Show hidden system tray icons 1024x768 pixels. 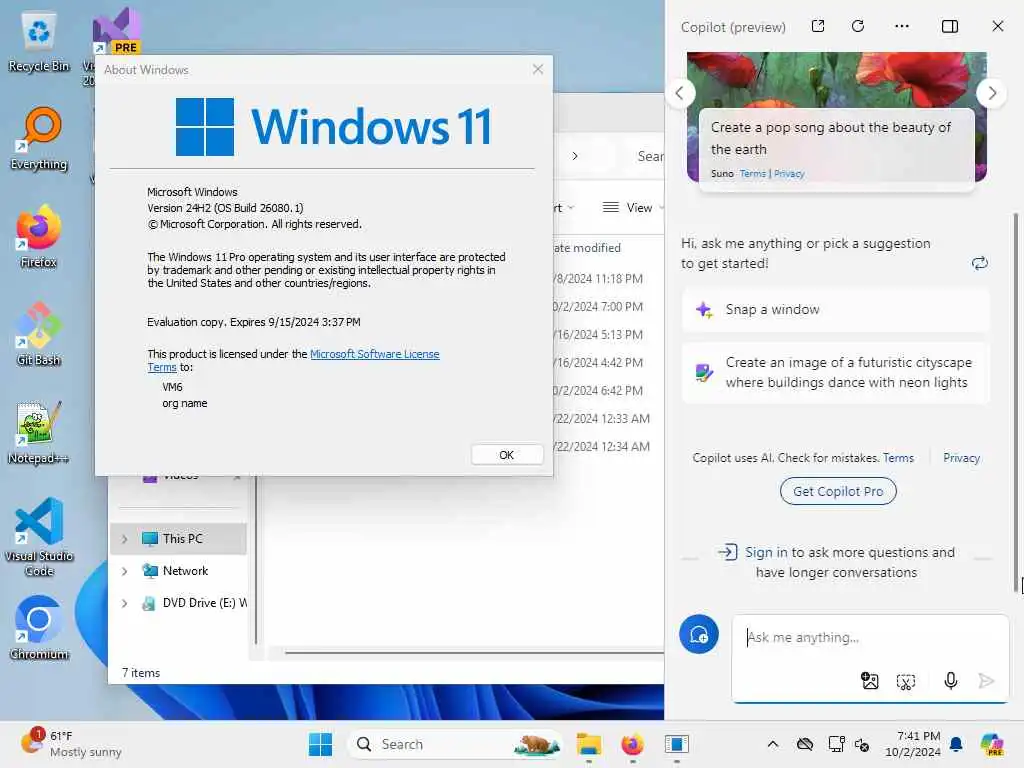click(x=773, y=744)
